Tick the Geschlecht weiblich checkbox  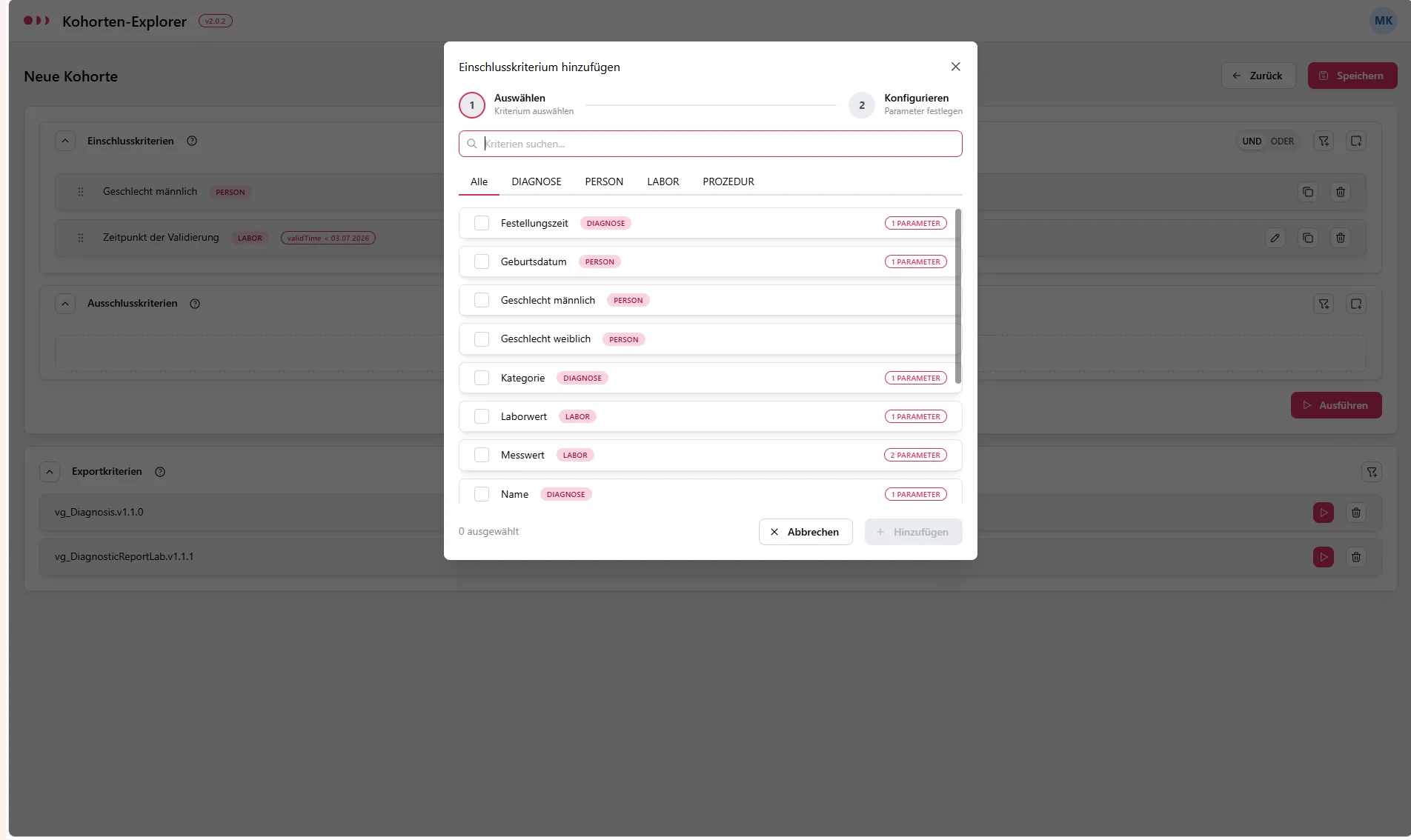pos(482,339)
